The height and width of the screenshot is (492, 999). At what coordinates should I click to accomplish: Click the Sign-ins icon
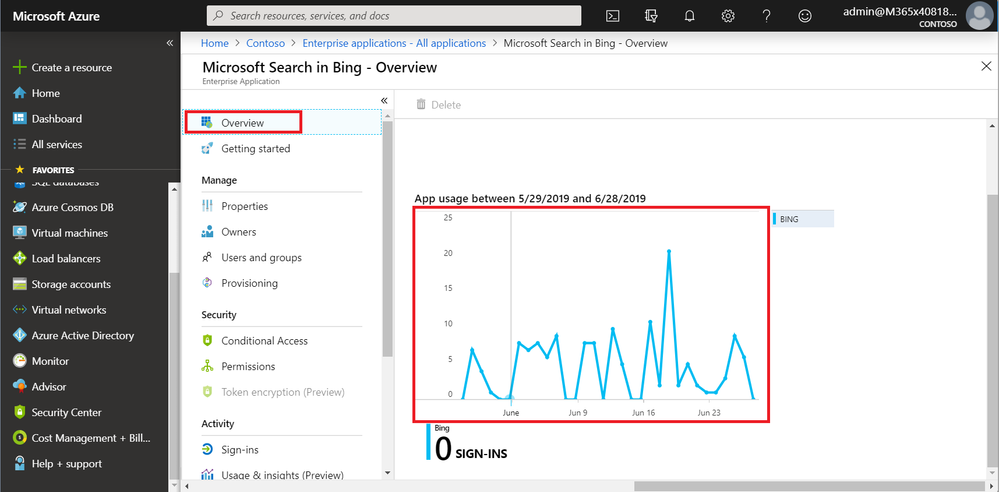(x=207, y=449)
